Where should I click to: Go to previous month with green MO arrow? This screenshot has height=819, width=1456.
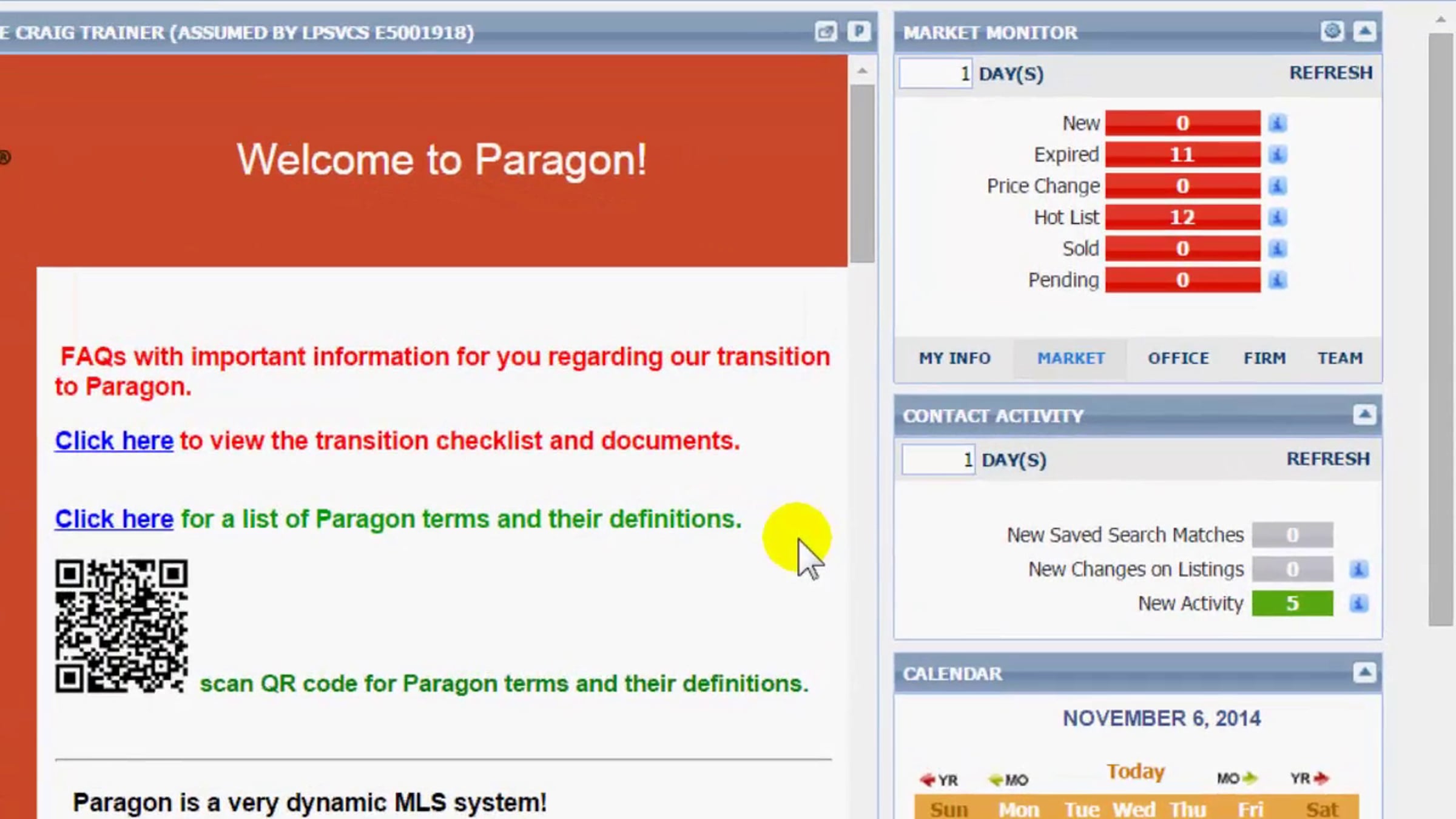tap(1008, 780)
